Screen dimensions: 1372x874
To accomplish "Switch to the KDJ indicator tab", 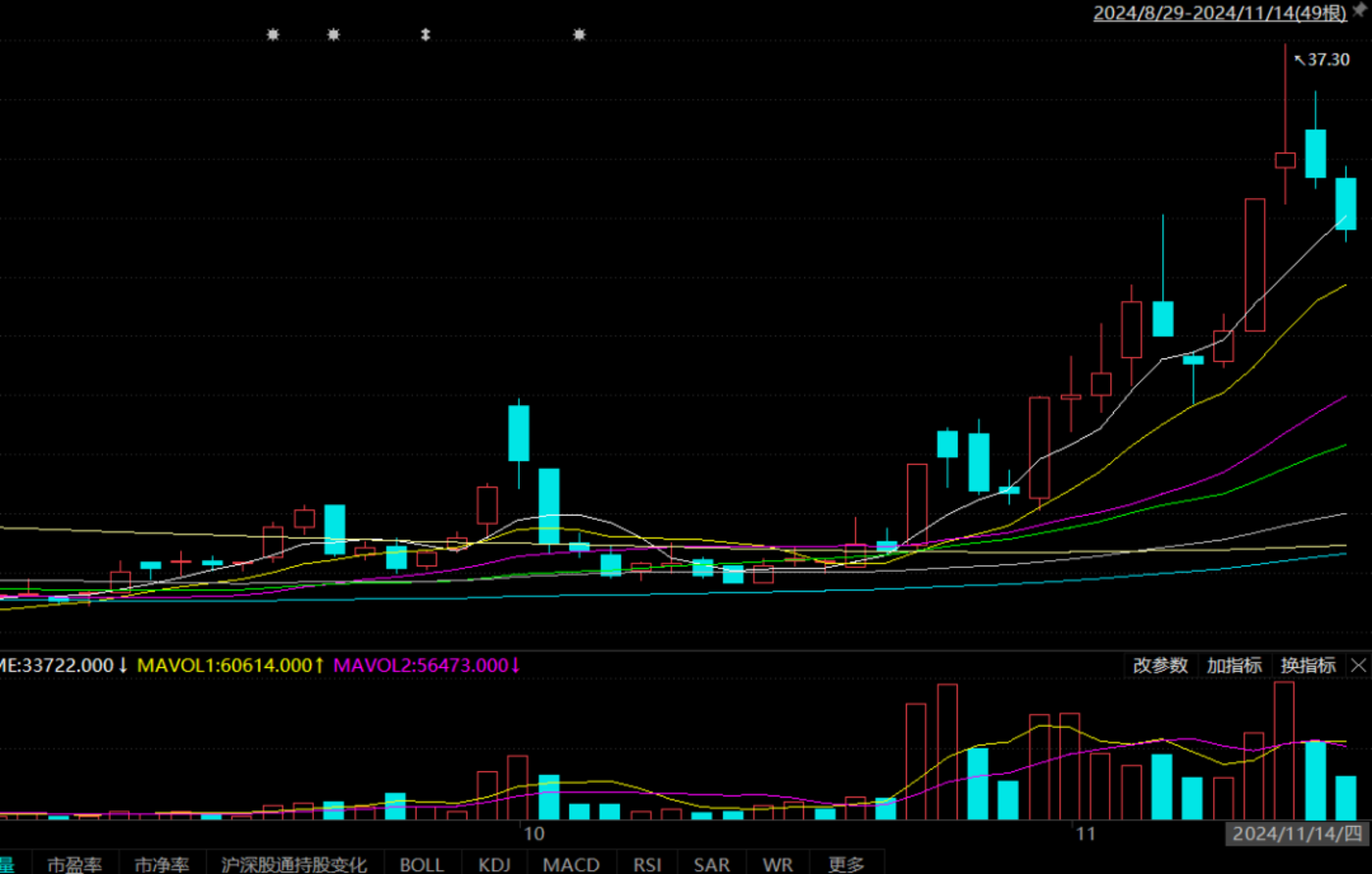I will (x=494, y=864).
